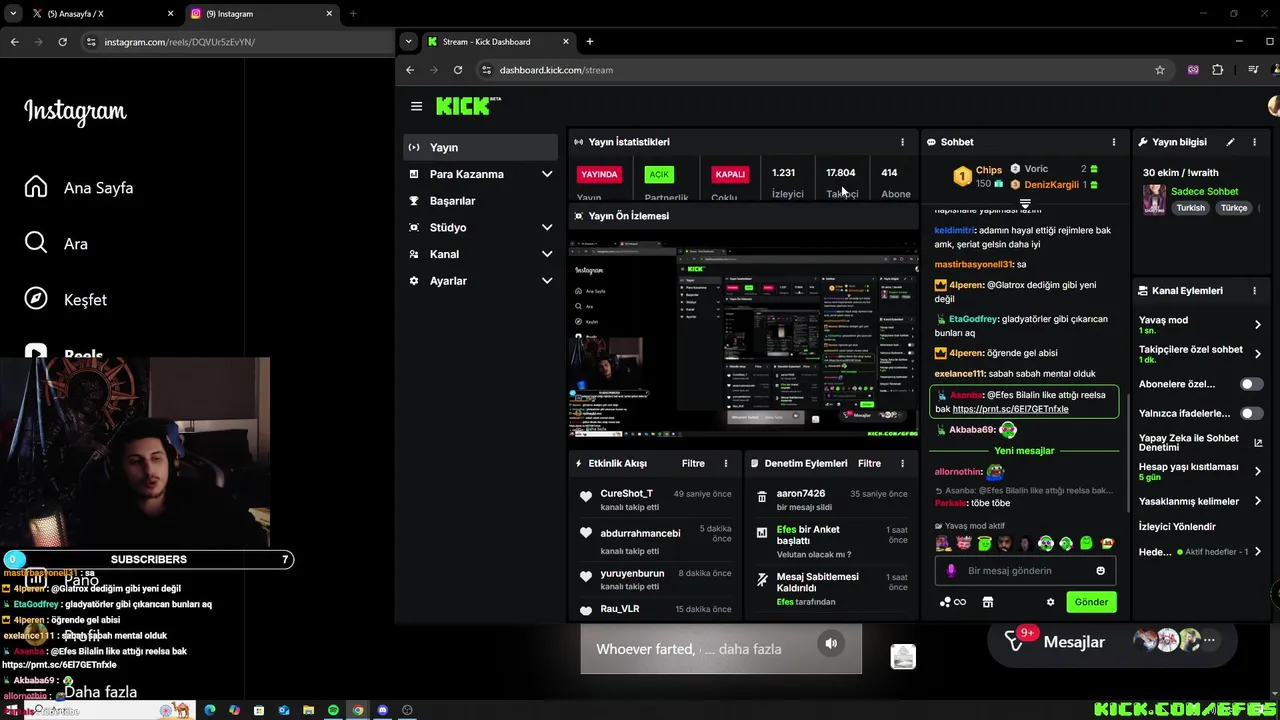Click the YAYINDA status badge
The width and height of the screenshot is (1280, 720).
(x=599, y=174)
